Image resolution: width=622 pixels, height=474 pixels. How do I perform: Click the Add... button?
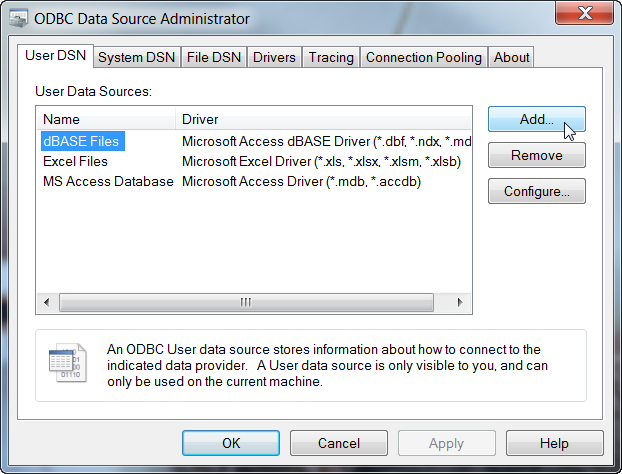[x=537, y=119]
